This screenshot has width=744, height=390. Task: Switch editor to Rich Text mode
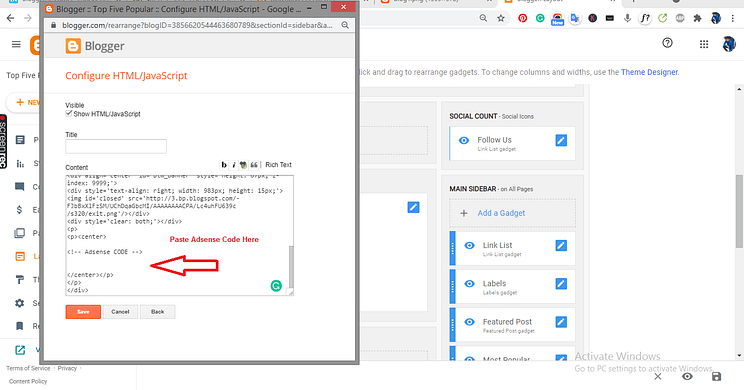point(279,165)
